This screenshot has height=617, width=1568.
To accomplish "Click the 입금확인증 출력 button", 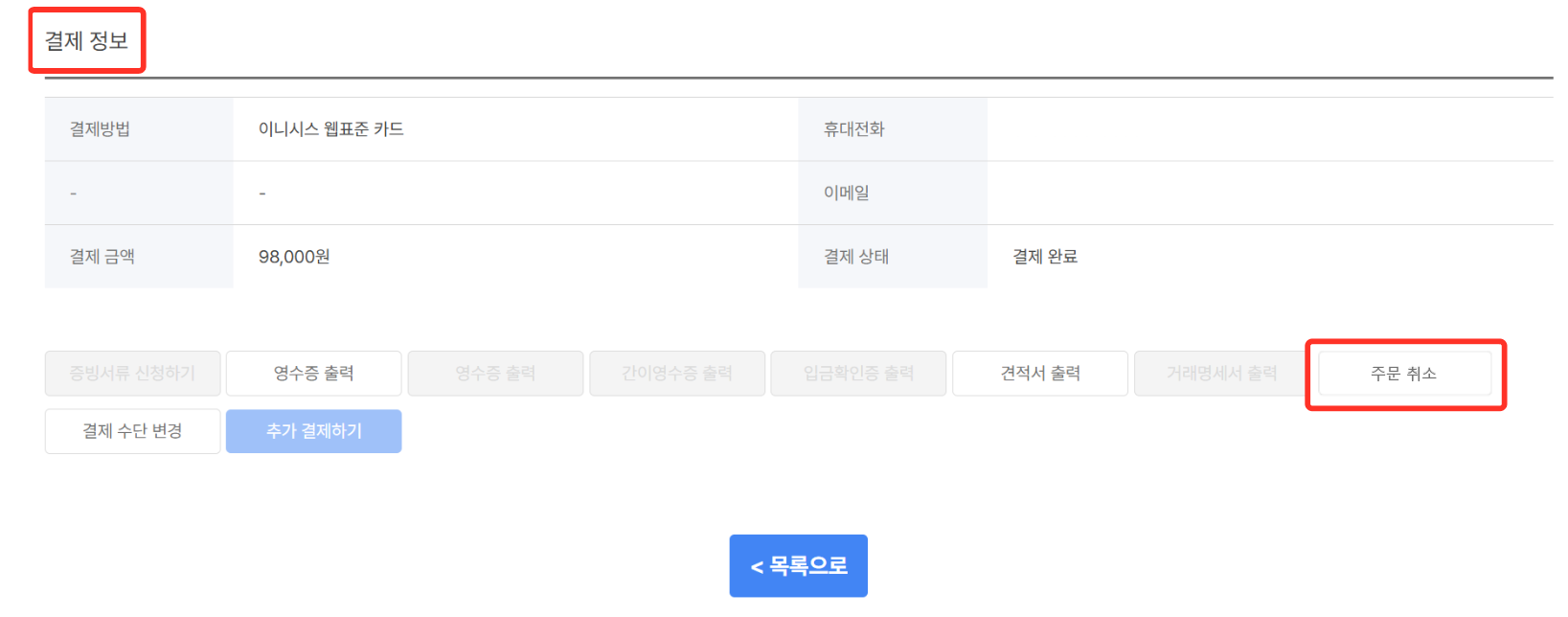I will pos(858,374).
